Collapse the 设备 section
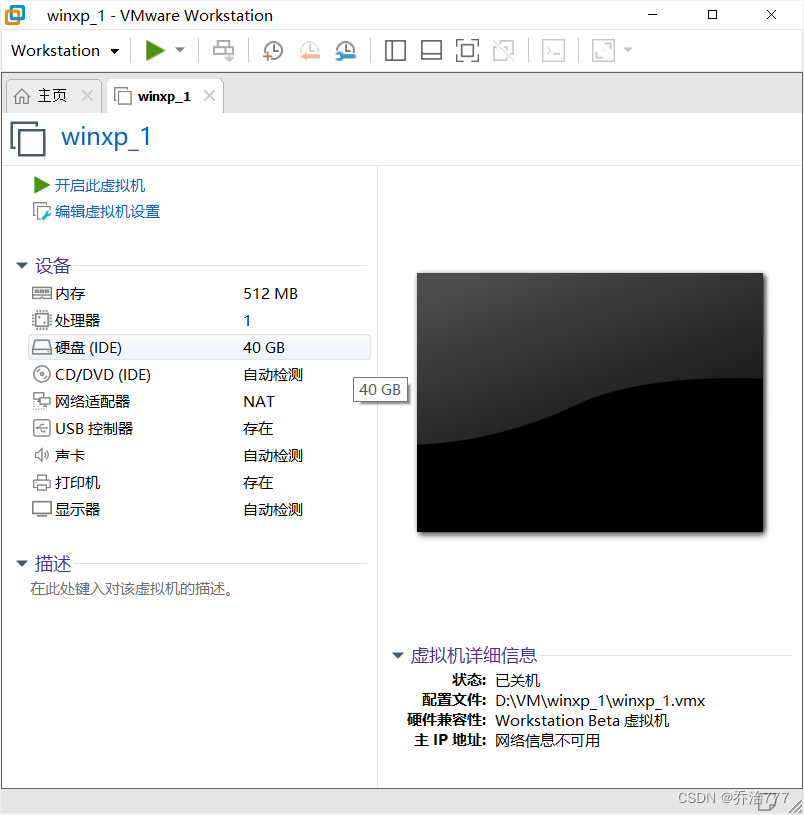 point(22,266)
